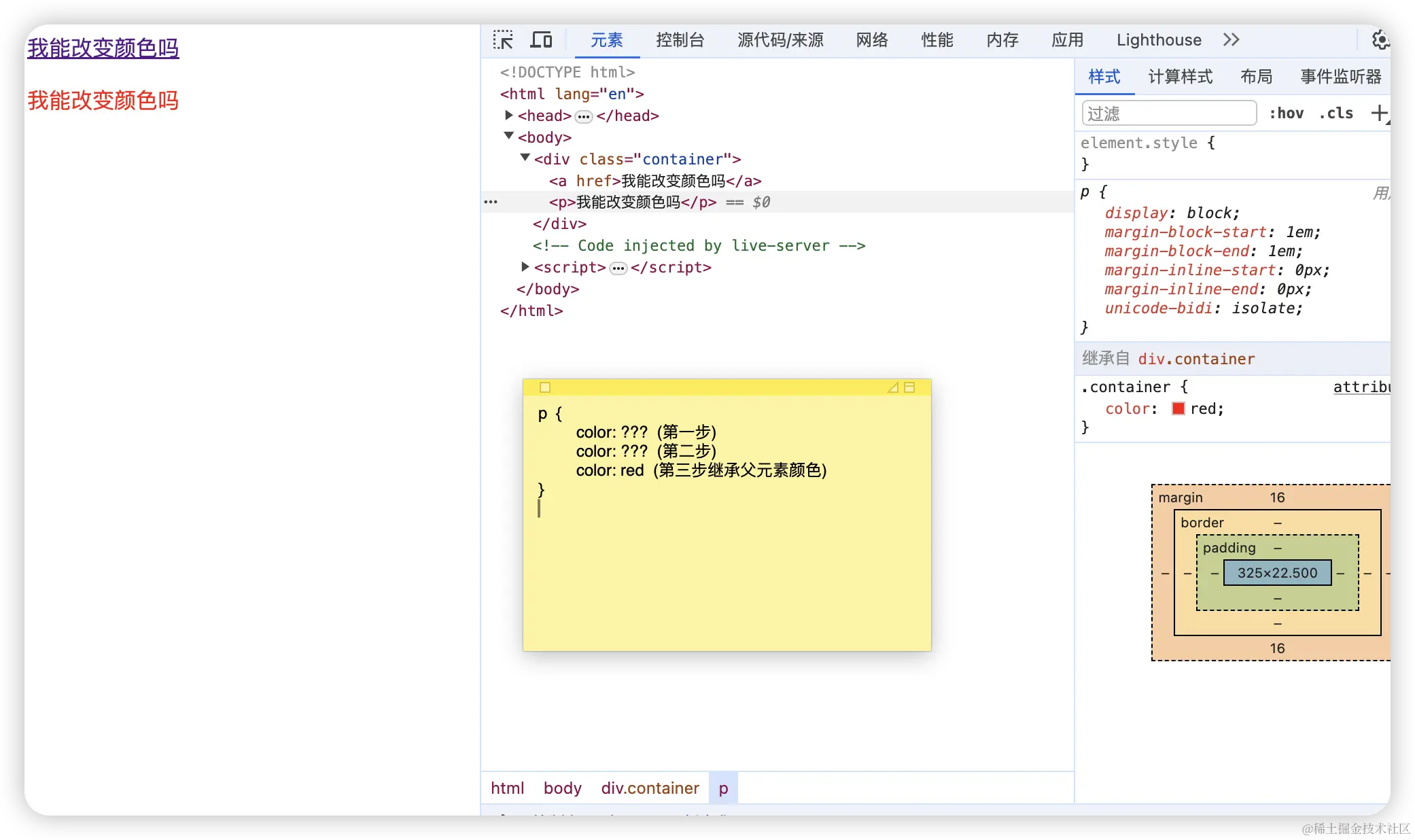Open the 应用 tab
Viewport: 1415px width, 840px height.
(1068, 40)
